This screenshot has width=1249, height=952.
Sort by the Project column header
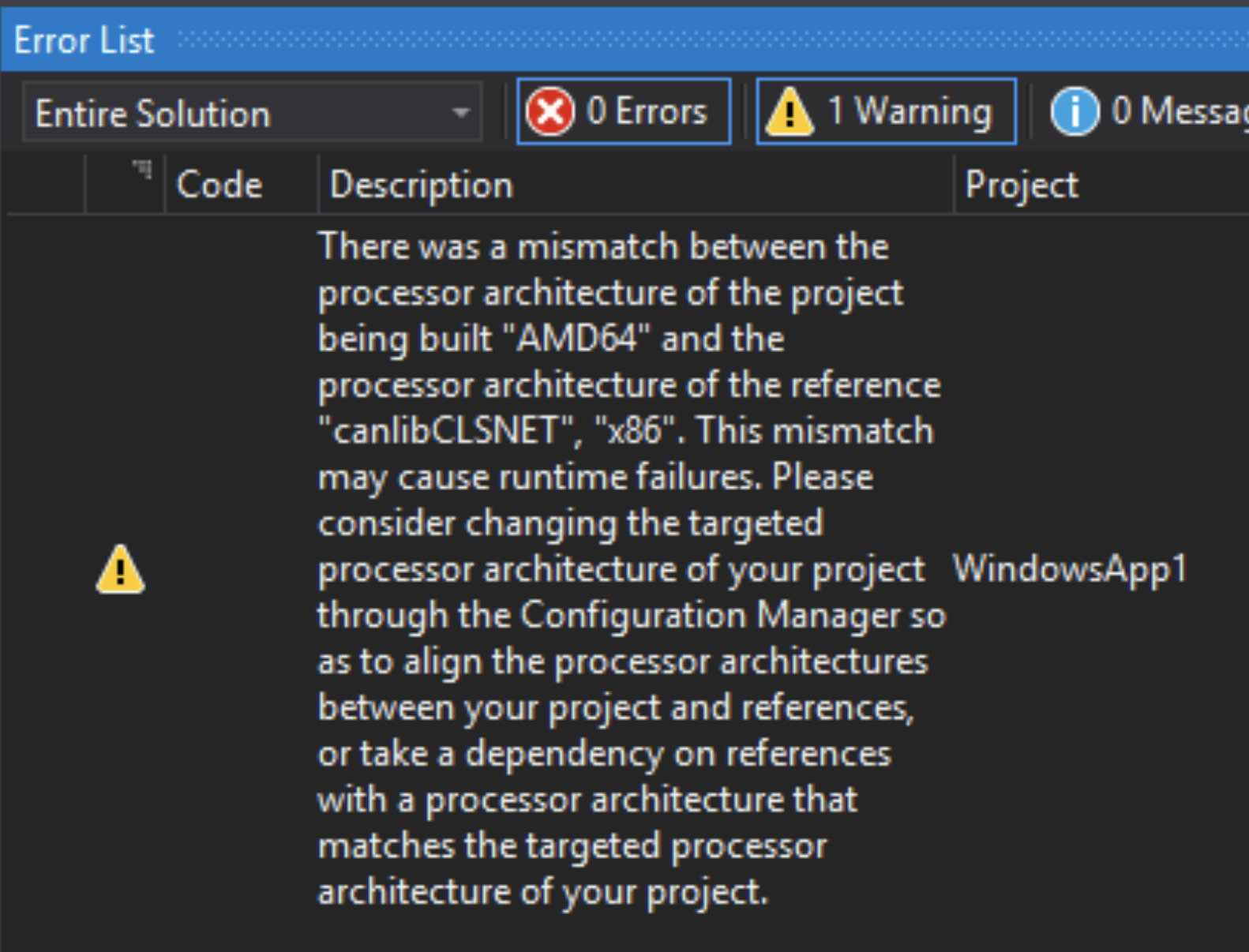(1102, 185)
